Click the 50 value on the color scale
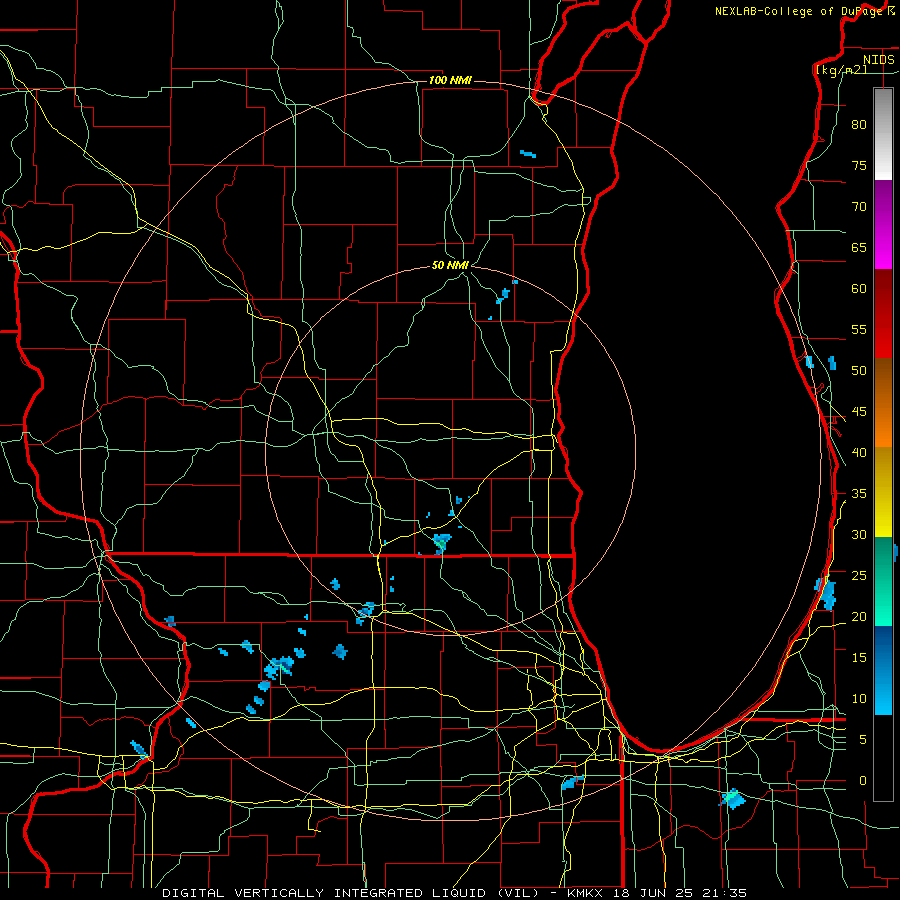Image resolution: width=900 pixels, height=900 pixels. [x=859, y=371]
